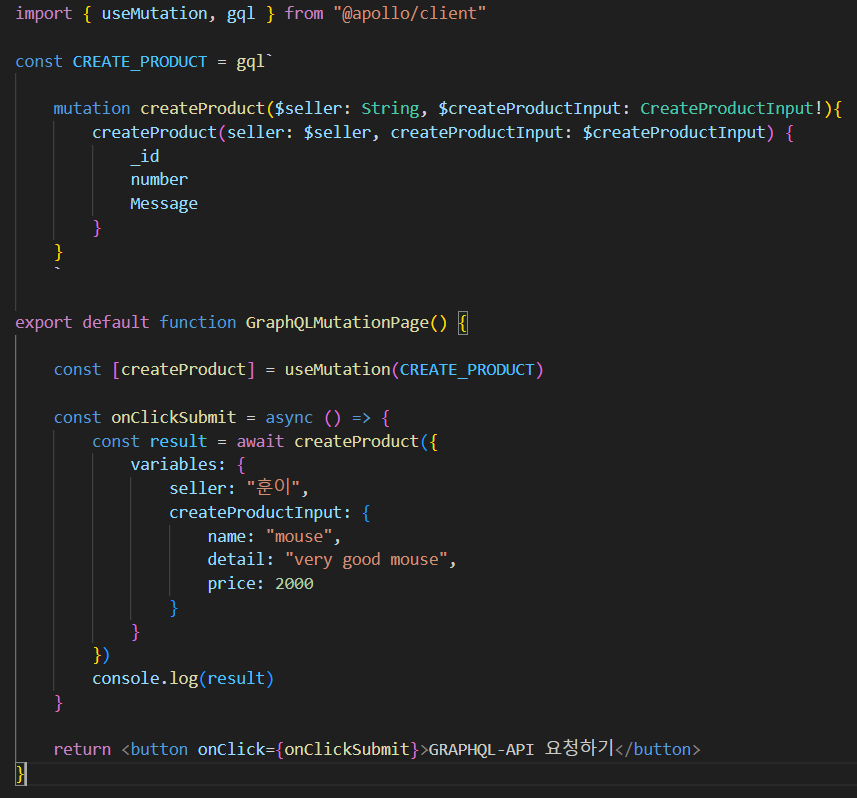The image size is (857, 798).
Task: Click the CreateProductInput! type annotation
Action: click(x=731, y=108)
